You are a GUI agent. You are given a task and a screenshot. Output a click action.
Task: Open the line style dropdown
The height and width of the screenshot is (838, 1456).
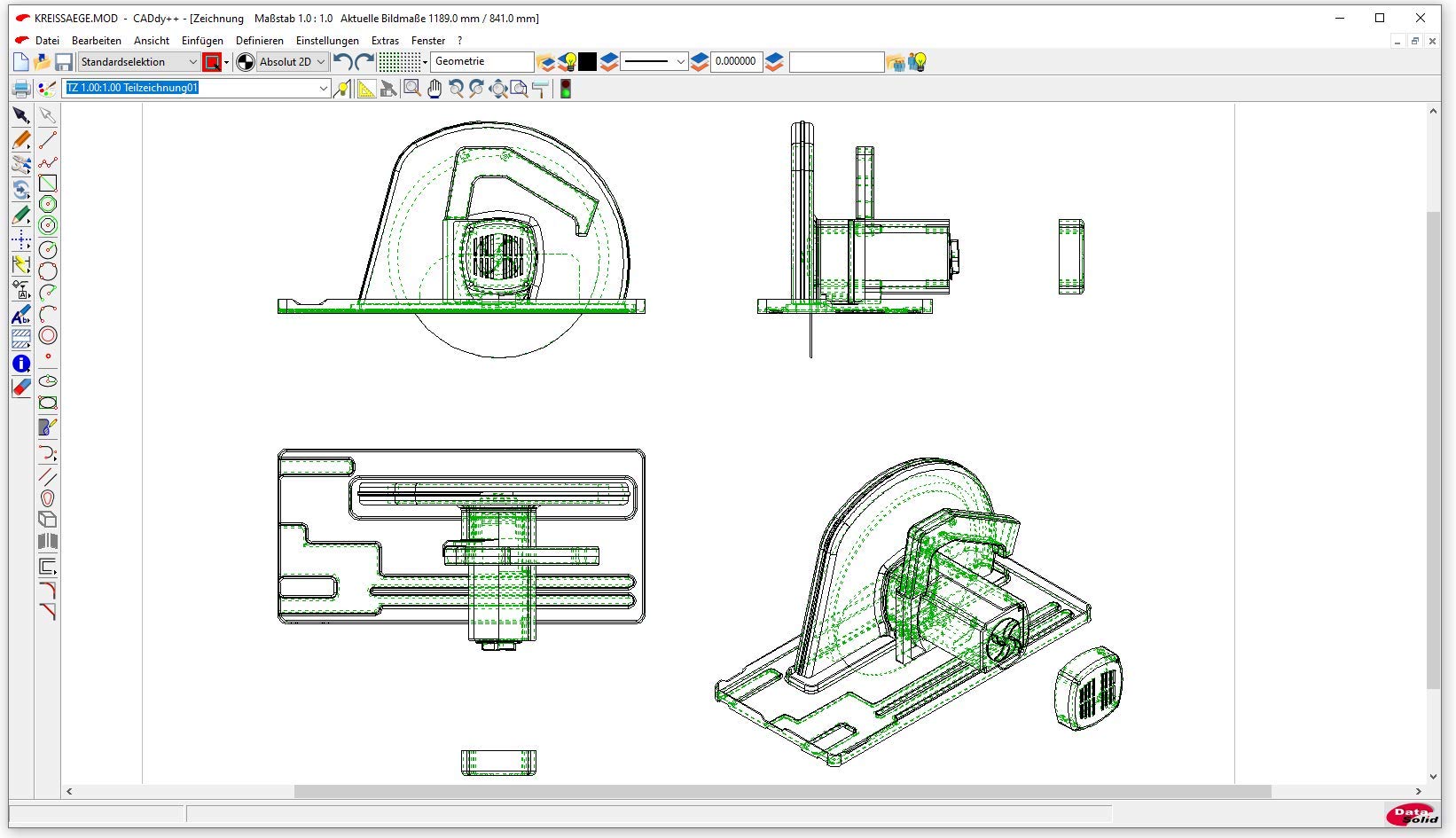[654, 62]
